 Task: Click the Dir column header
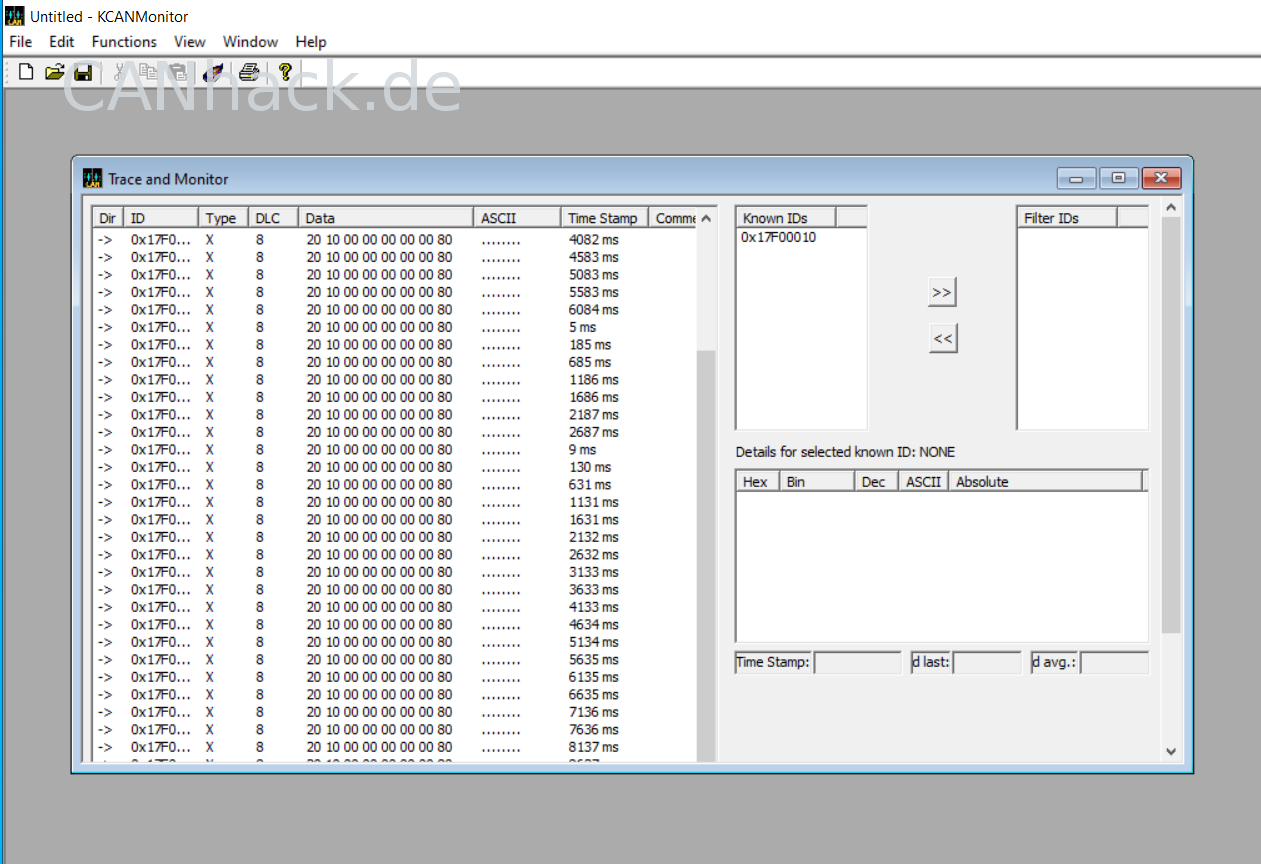point(107,218)
